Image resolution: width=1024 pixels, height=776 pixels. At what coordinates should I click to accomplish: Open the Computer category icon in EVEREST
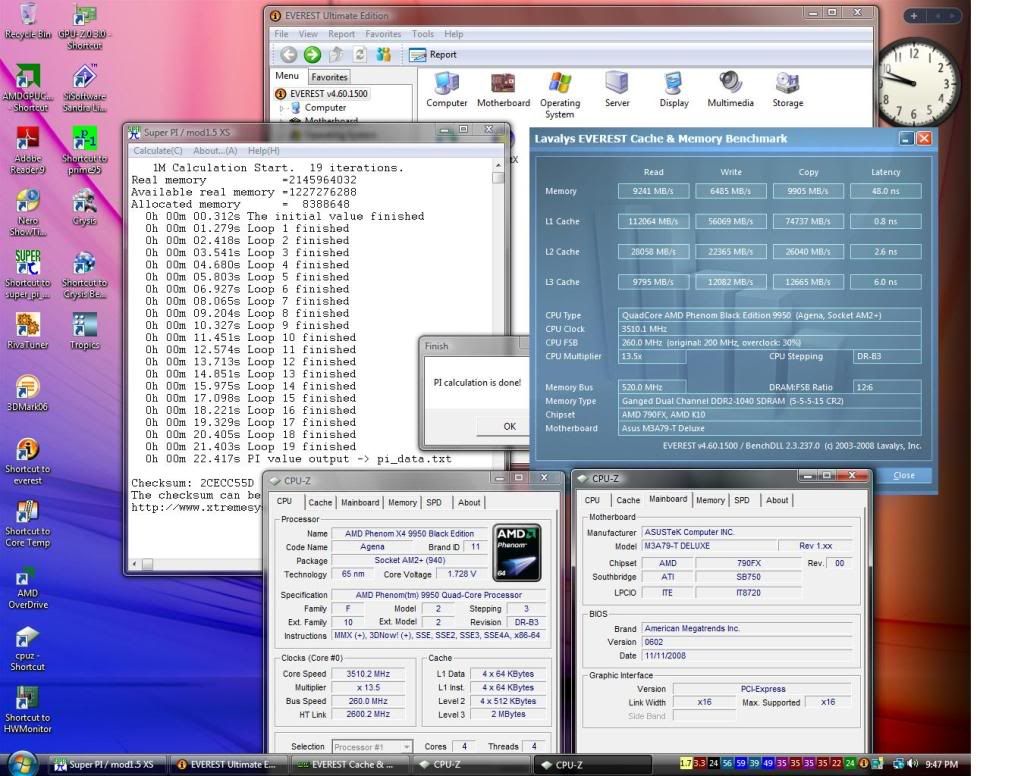[x=447, y=89]
